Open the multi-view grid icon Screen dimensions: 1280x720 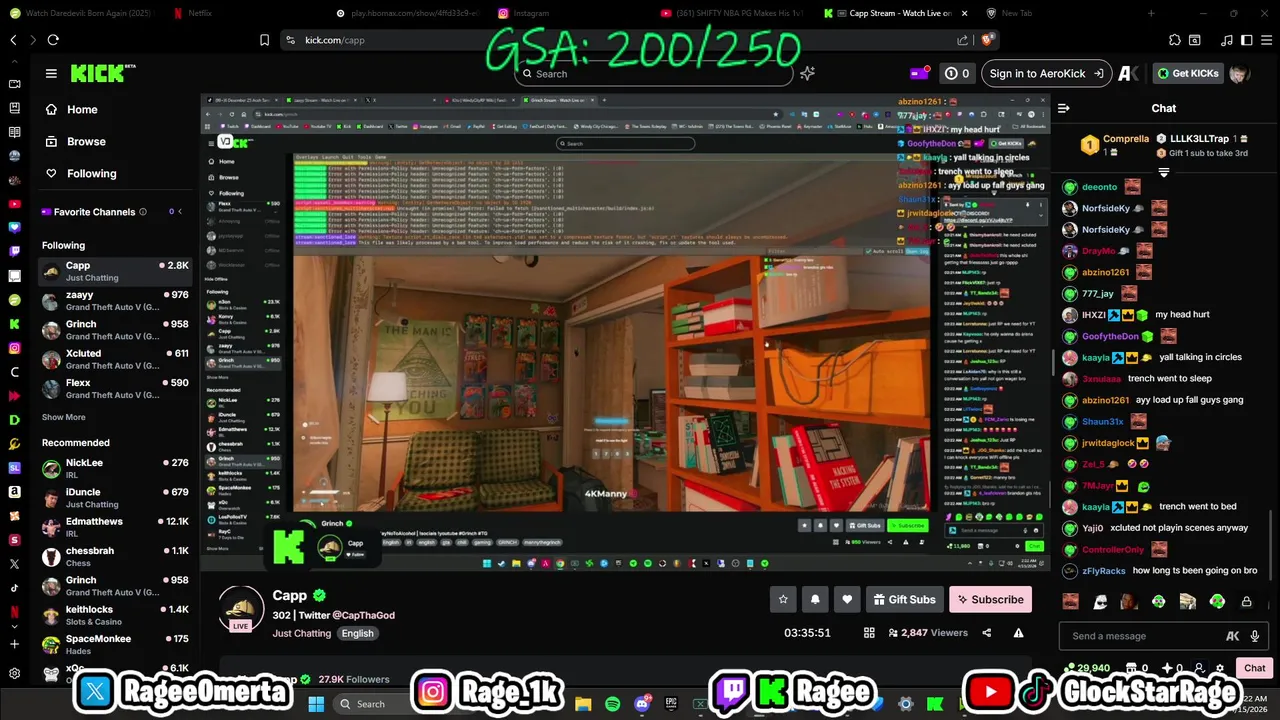[x=869, y=633]
